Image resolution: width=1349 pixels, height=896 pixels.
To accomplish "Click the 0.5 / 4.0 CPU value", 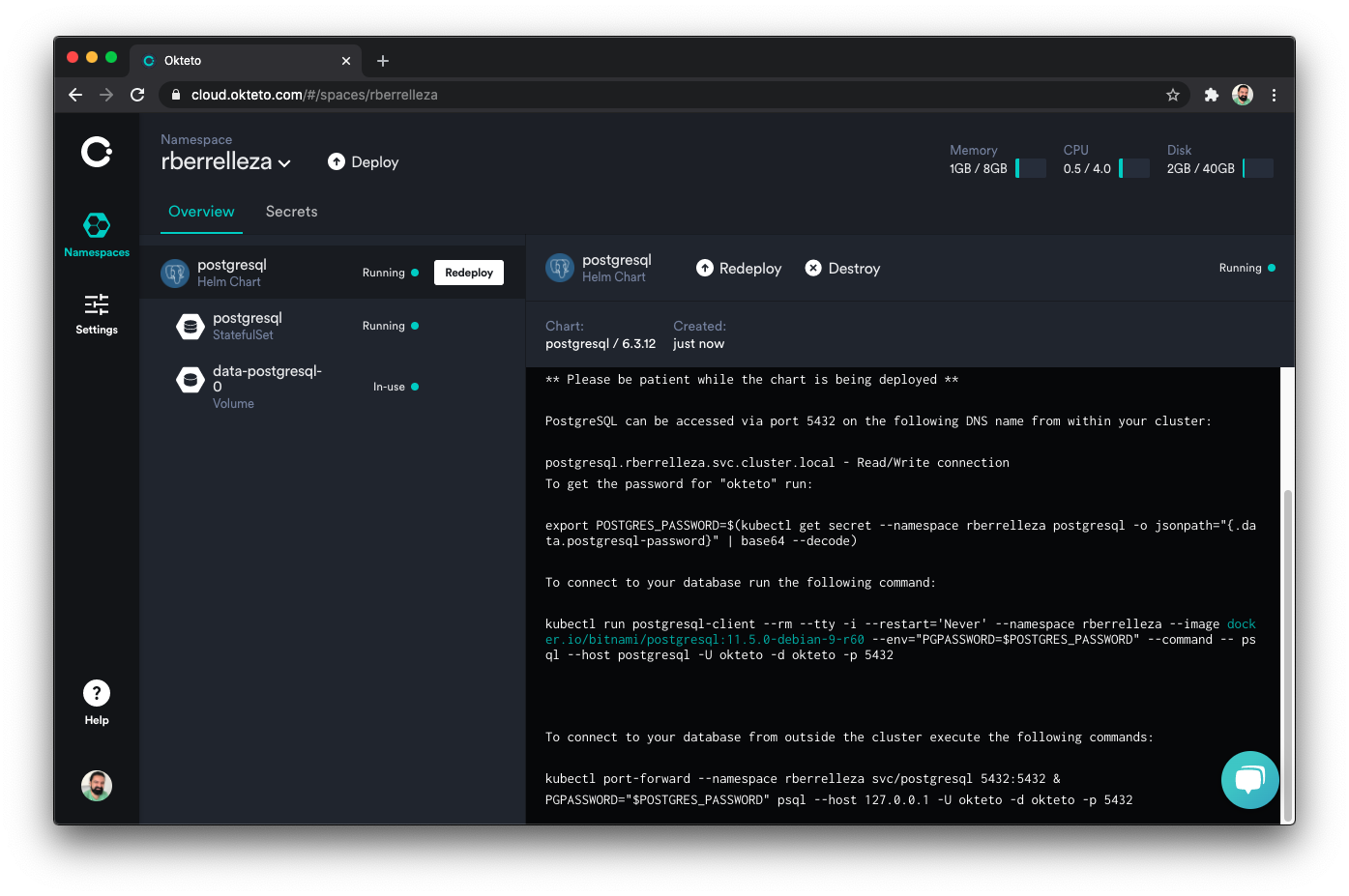I will [x=1087, y=168].
